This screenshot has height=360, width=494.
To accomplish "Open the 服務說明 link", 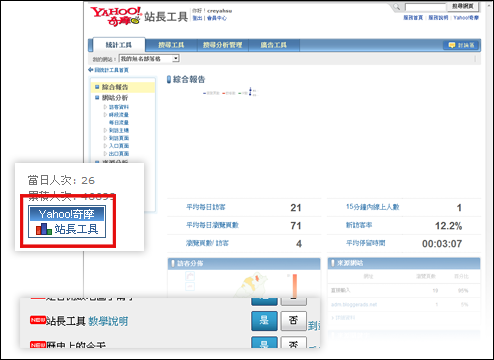I will click(x=438, y=18).
